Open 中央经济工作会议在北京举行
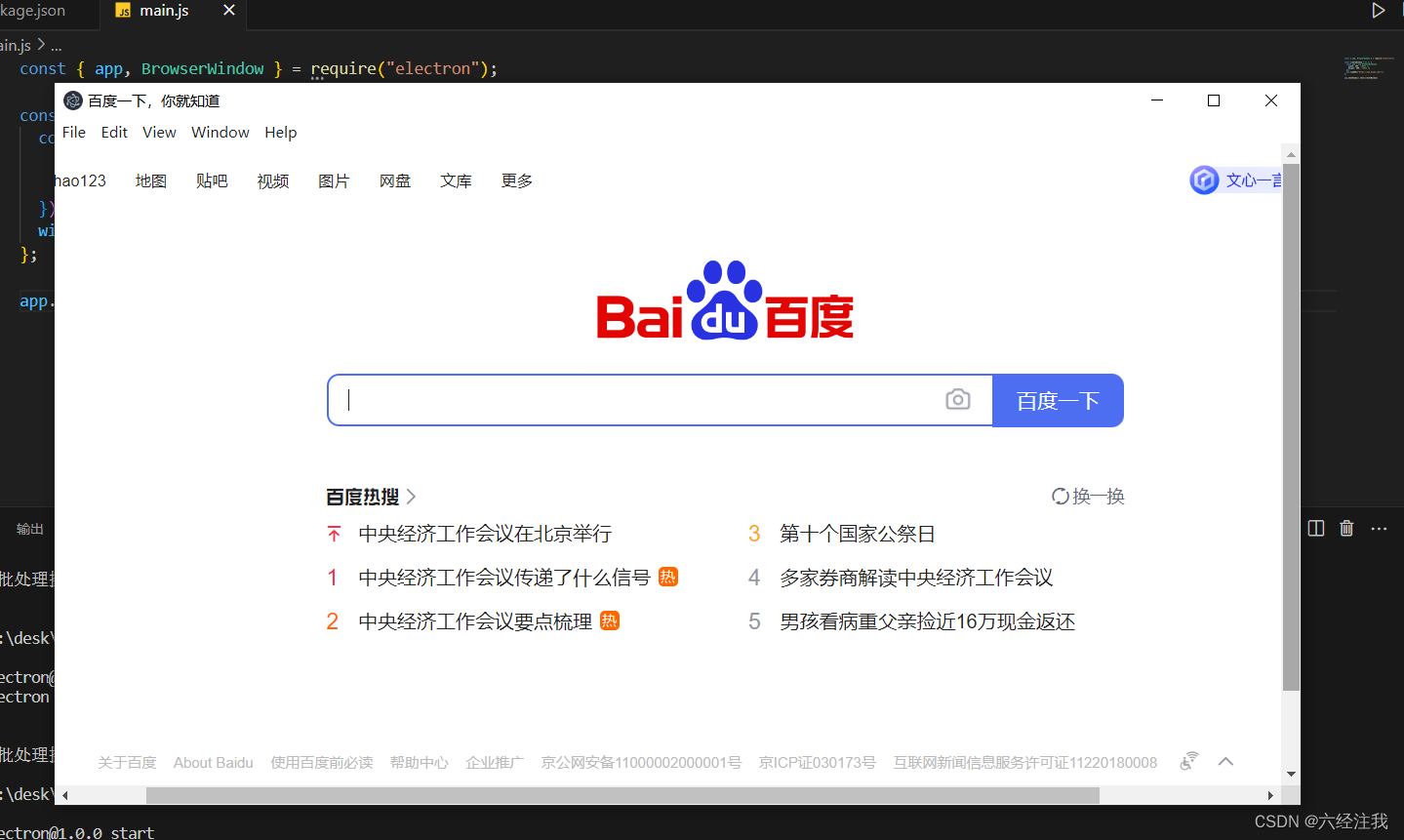This screenshot has width=1404, height=840. pyautogui.click(x=485, y=534)
